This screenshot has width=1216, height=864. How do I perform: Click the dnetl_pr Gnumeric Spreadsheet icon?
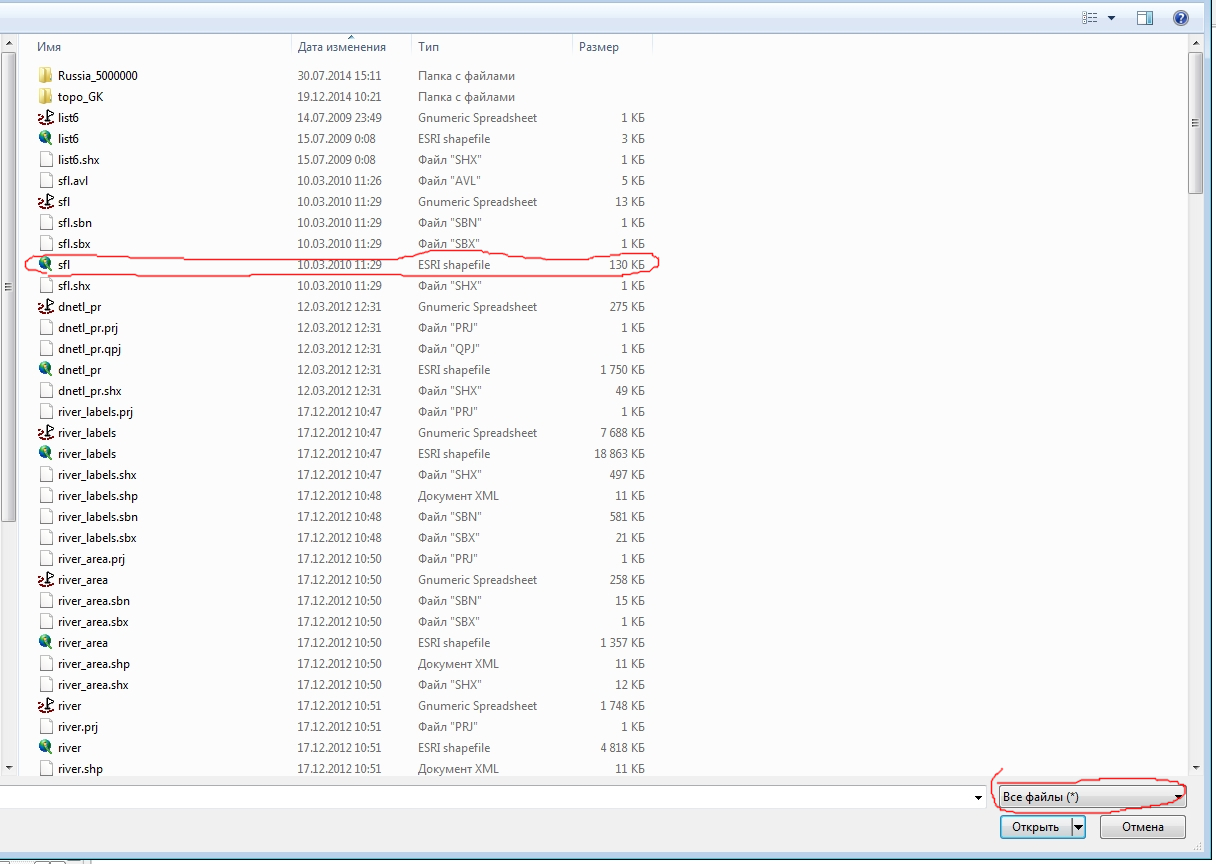(x=45, y=307)
